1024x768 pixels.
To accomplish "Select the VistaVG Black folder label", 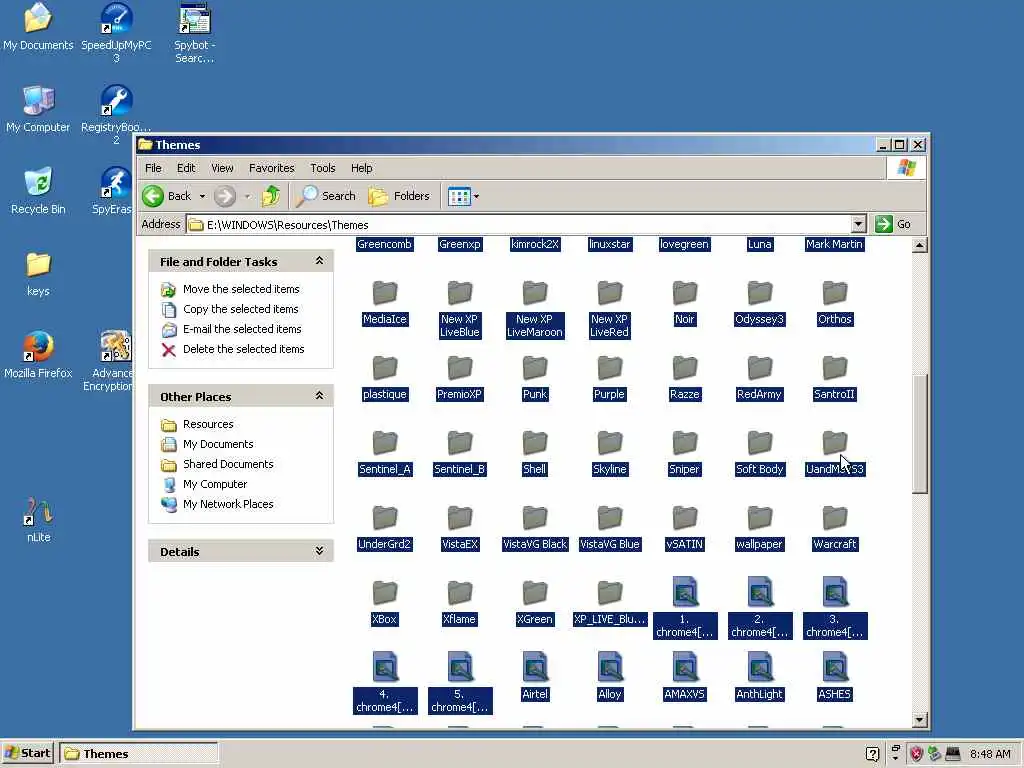I will click(x=535, y=544).
